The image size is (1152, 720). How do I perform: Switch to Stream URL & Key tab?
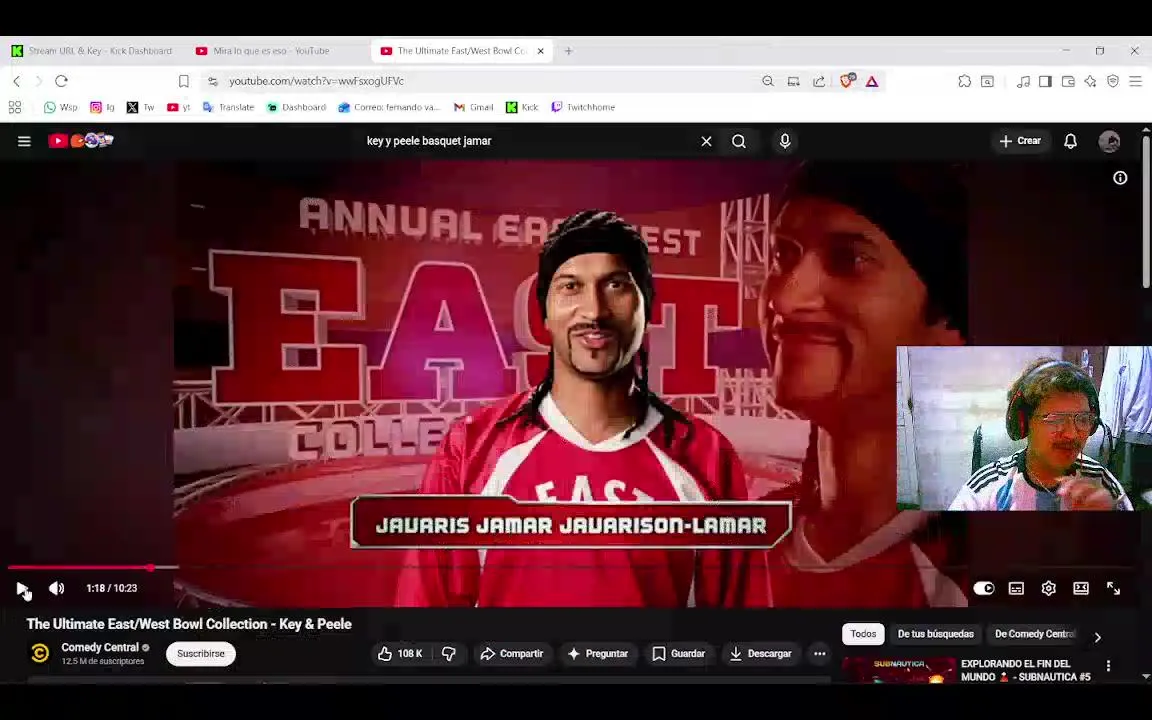tap(91, 51)
